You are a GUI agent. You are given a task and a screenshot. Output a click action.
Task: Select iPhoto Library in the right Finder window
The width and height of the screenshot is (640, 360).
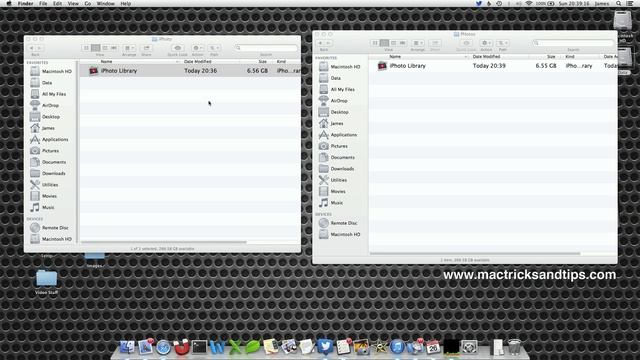[x=493, y=66]
